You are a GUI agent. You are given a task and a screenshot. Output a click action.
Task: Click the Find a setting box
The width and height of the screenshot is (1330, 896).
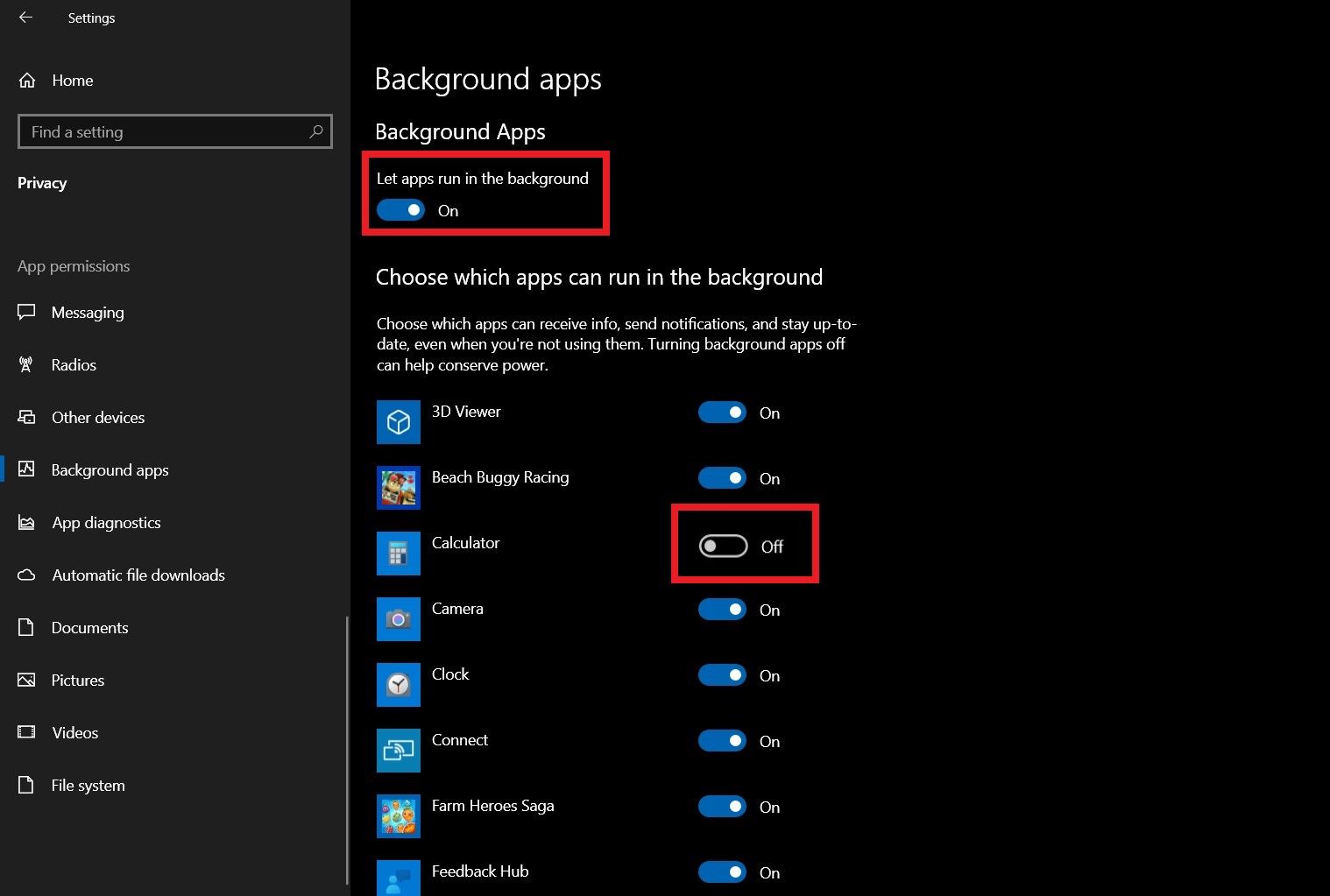point(166,131)
